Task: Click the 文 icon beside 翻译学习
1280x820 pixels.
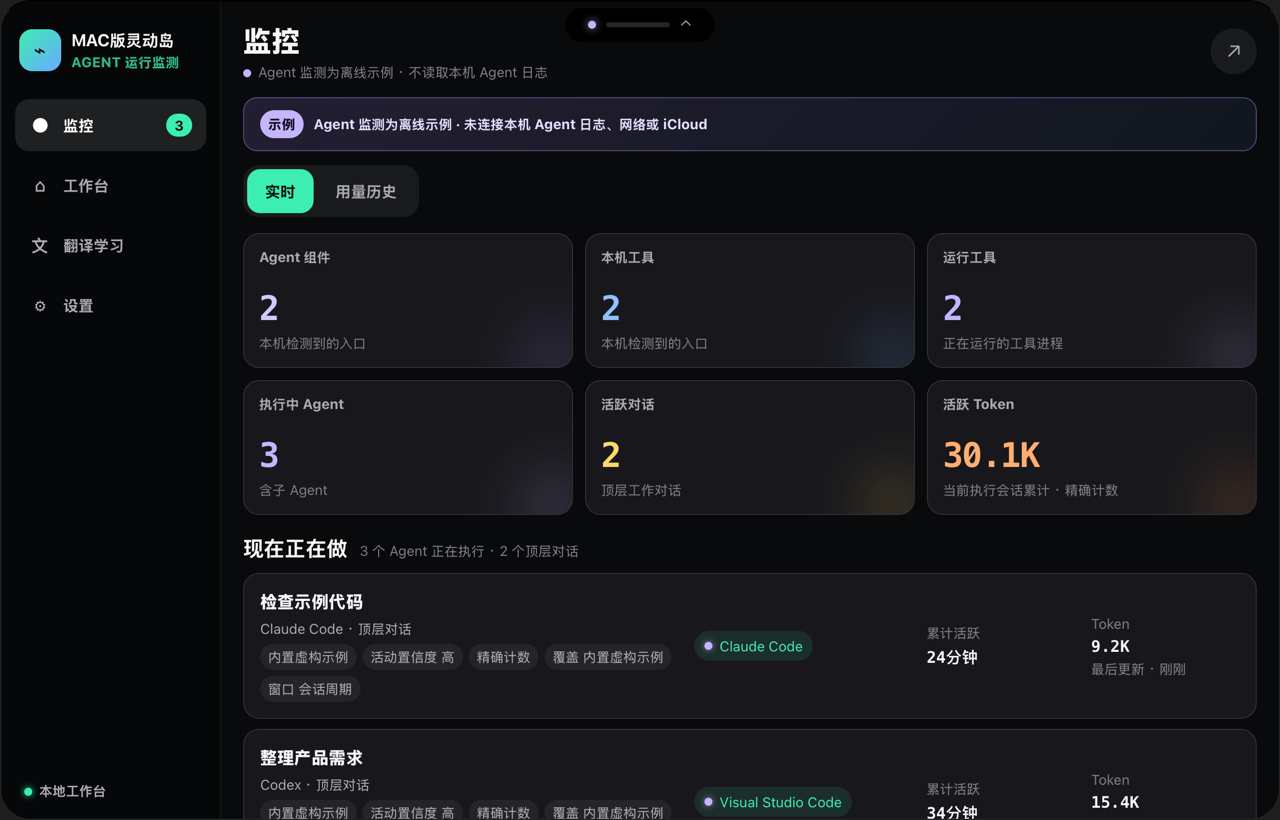Action: 40,246
